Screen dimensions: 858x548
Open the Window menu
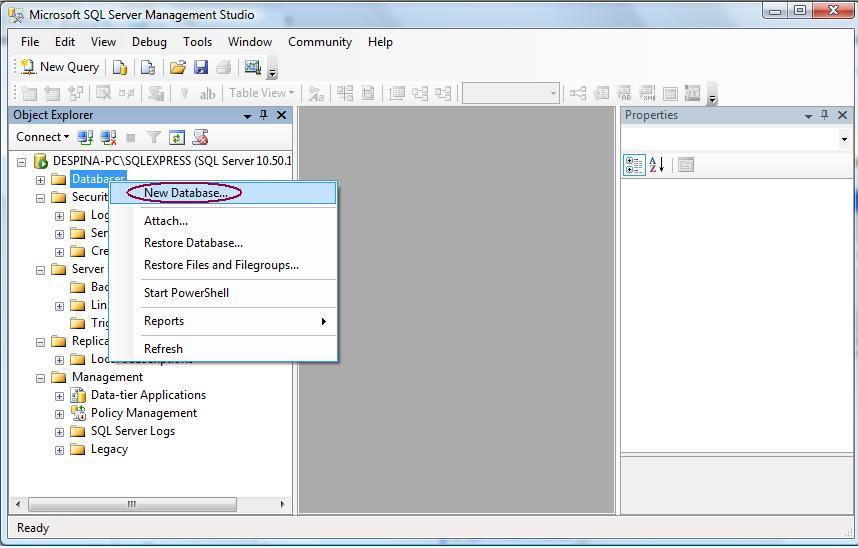pyautogui.click(x=250, y=42)
